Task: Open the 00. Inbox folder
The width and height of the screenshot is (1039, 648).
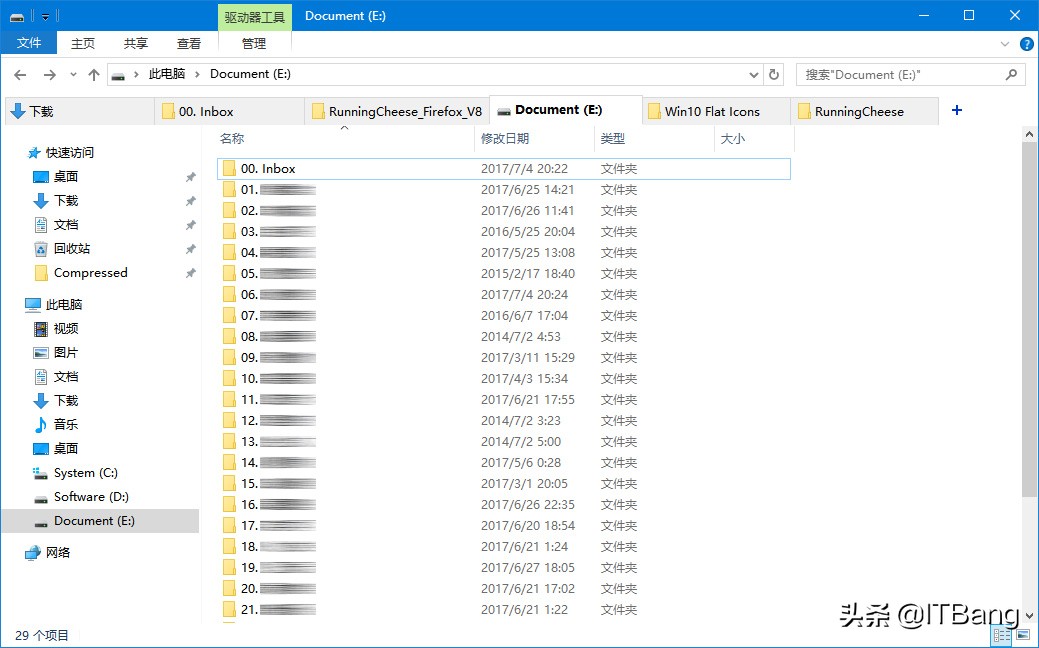Action: tap(270, 168)
